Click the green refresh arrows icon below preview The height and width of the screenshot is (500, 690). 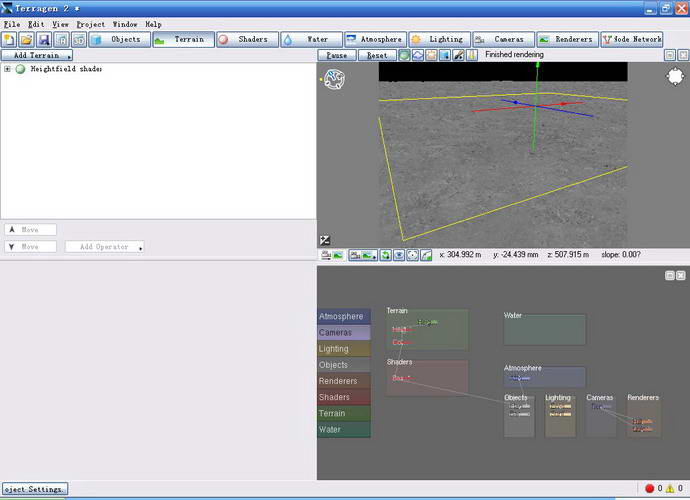pyautogui.click(x=385, y=255)
